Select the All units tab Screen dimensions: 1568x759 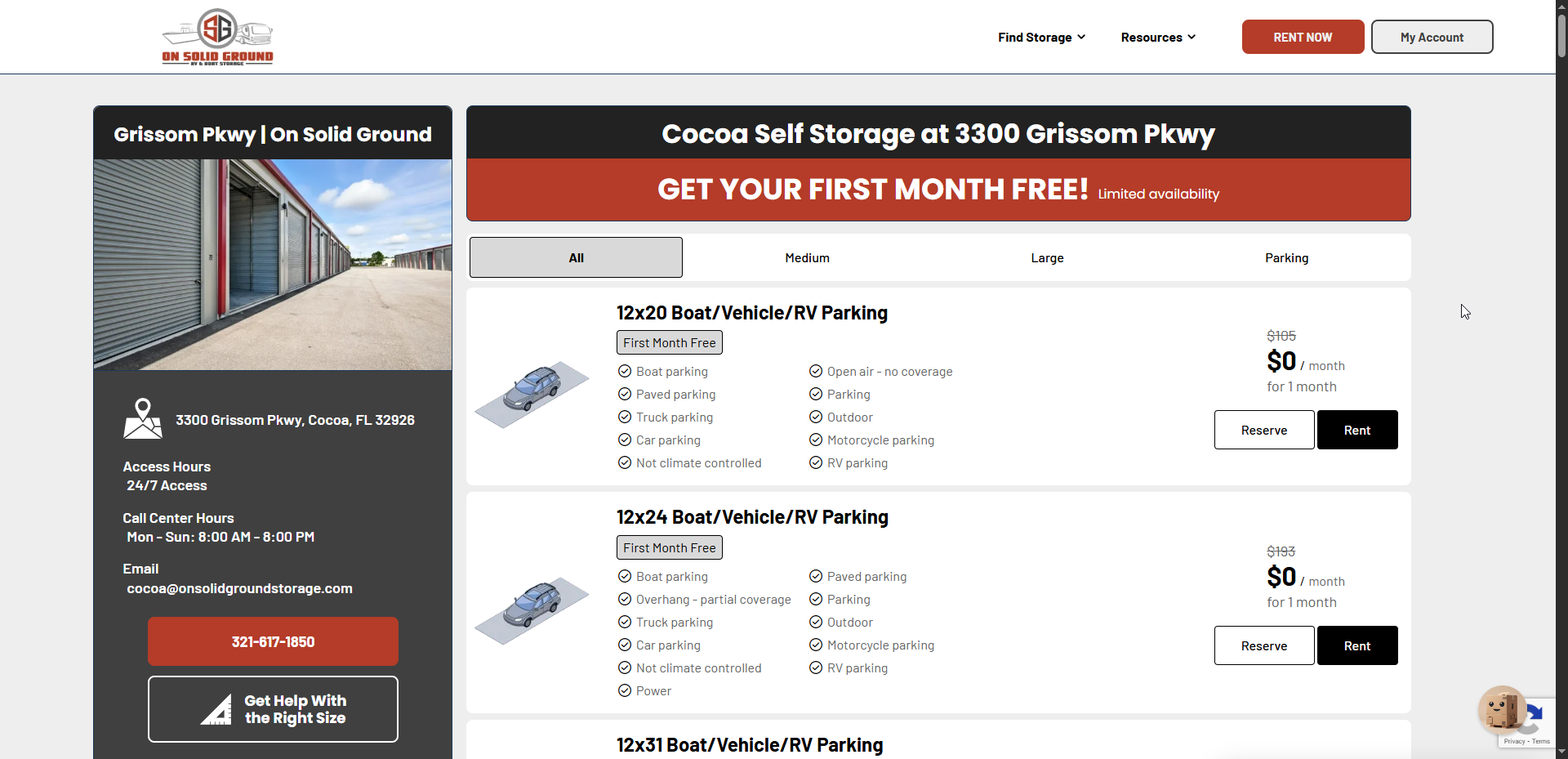(576, 257)
